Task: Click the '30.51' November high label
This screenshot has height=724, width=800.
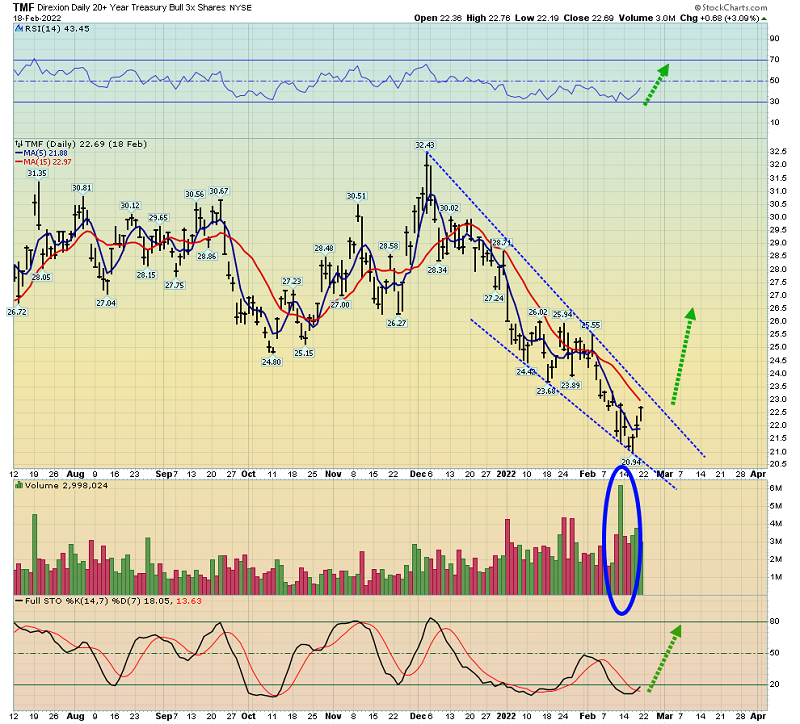Action: pyautogui.click(x=356, y=196)
